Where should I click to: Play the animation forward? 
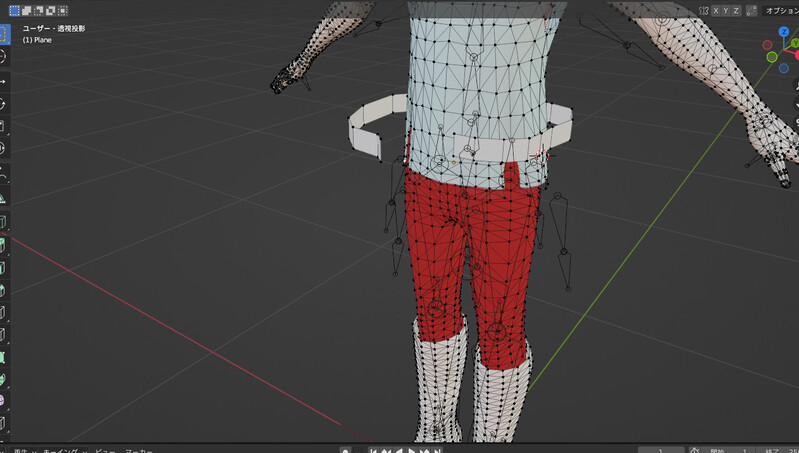coord(412,450)
